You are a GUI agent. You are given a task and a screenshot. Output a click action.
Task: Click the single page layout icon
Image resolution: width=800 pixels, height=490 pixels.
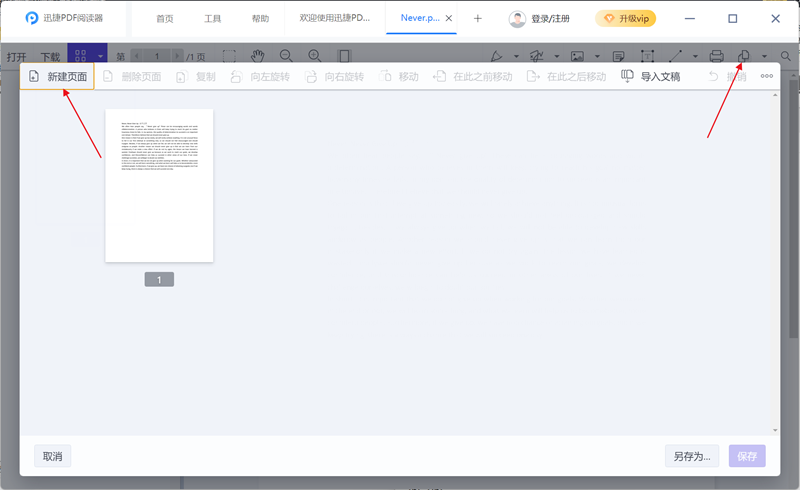[344, 56]
